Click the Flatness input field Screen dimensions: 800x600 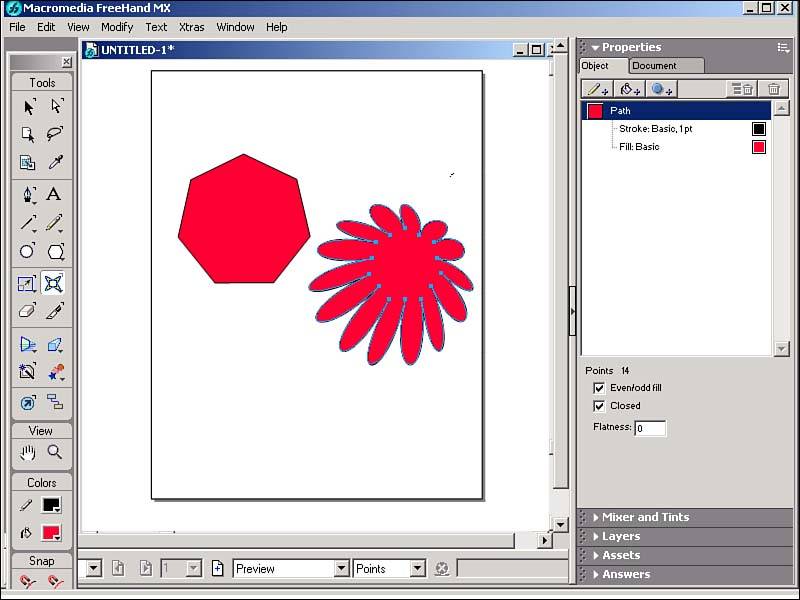650,428
